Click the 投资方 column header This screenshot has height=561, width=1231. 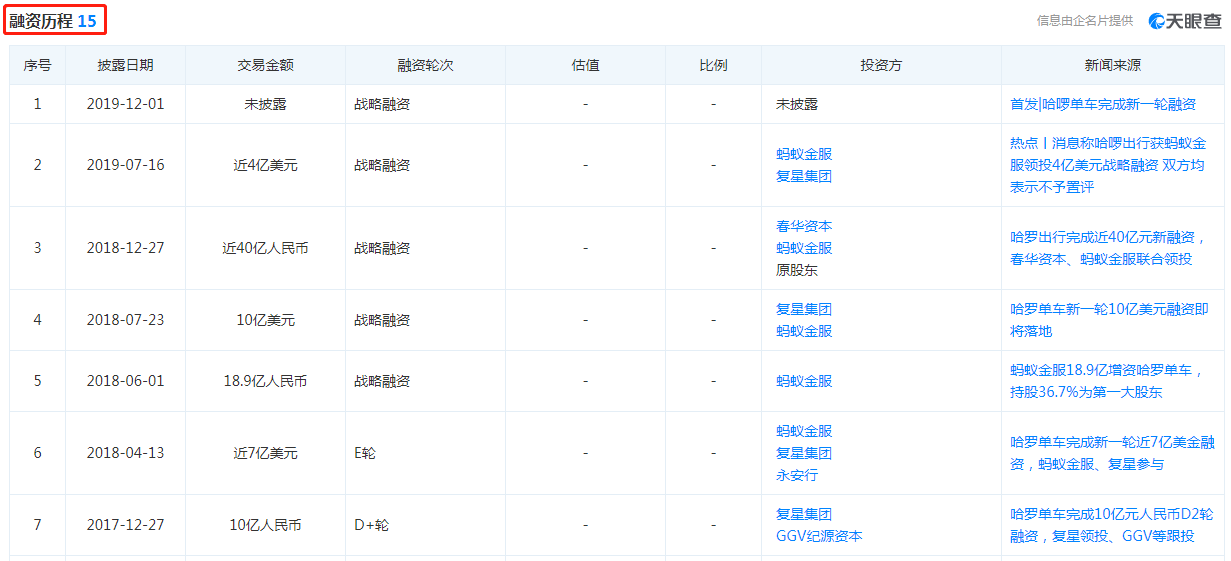(881, 65)
